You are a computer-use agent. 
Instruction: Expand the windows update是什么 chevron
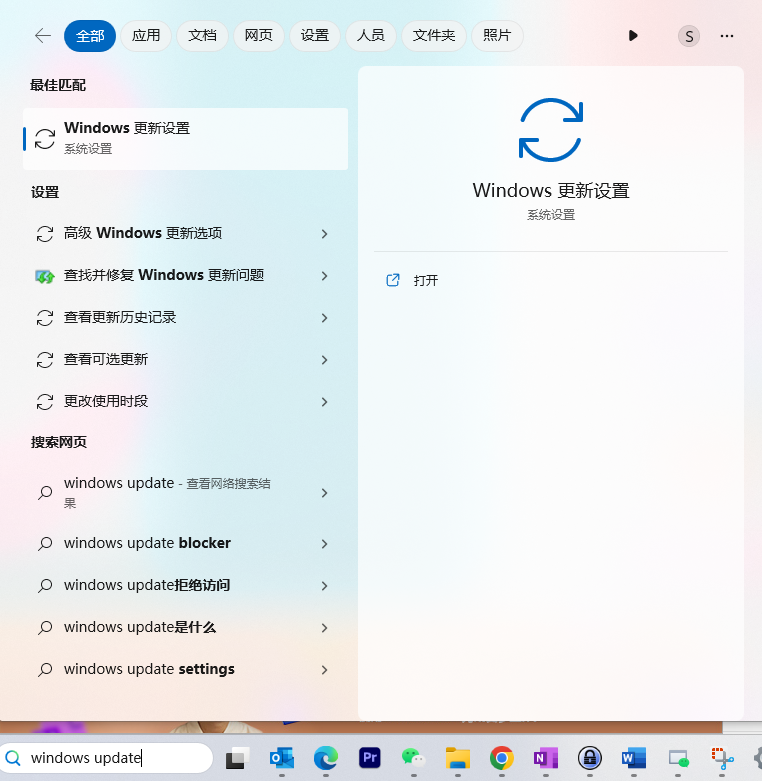pos(324,628)
